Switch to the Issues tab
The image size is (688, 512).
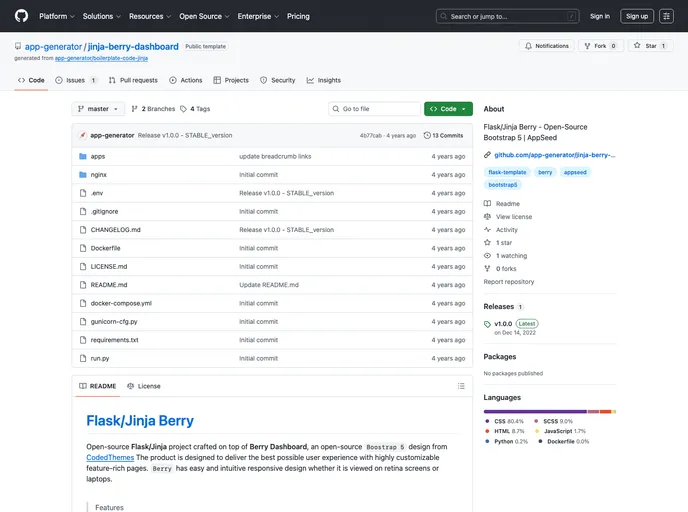pyautogui.click(x=76, y=80)
